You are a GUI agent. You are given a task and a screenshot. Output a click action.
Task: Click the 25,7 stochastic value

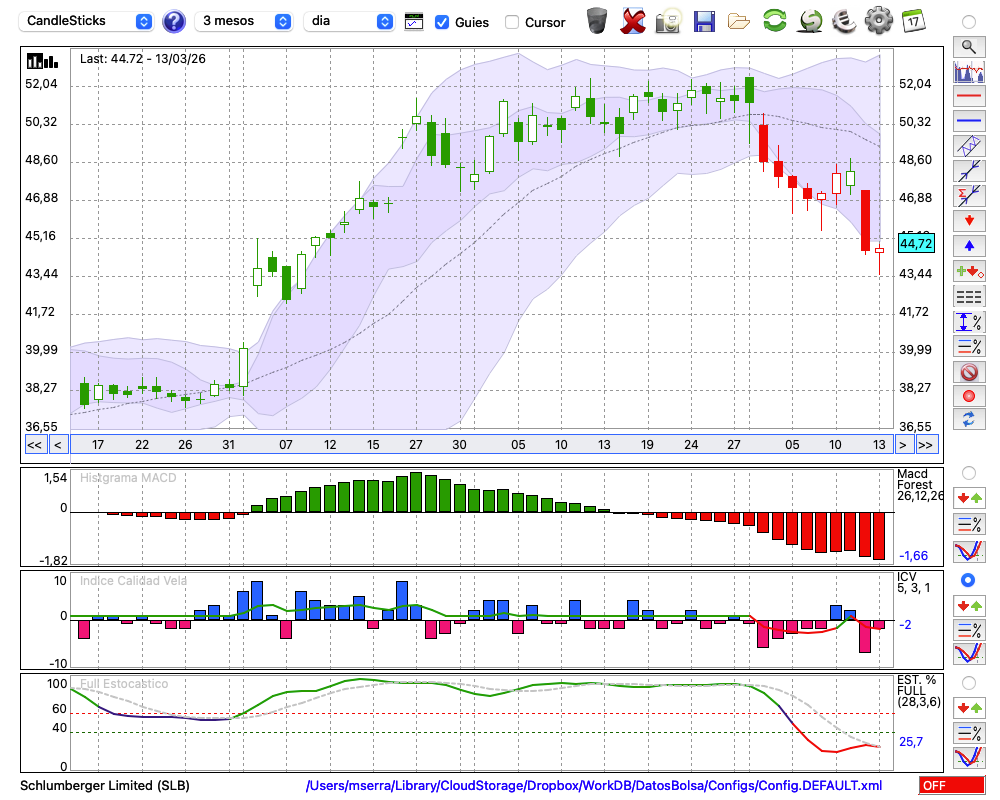click(x=911, y=741)
